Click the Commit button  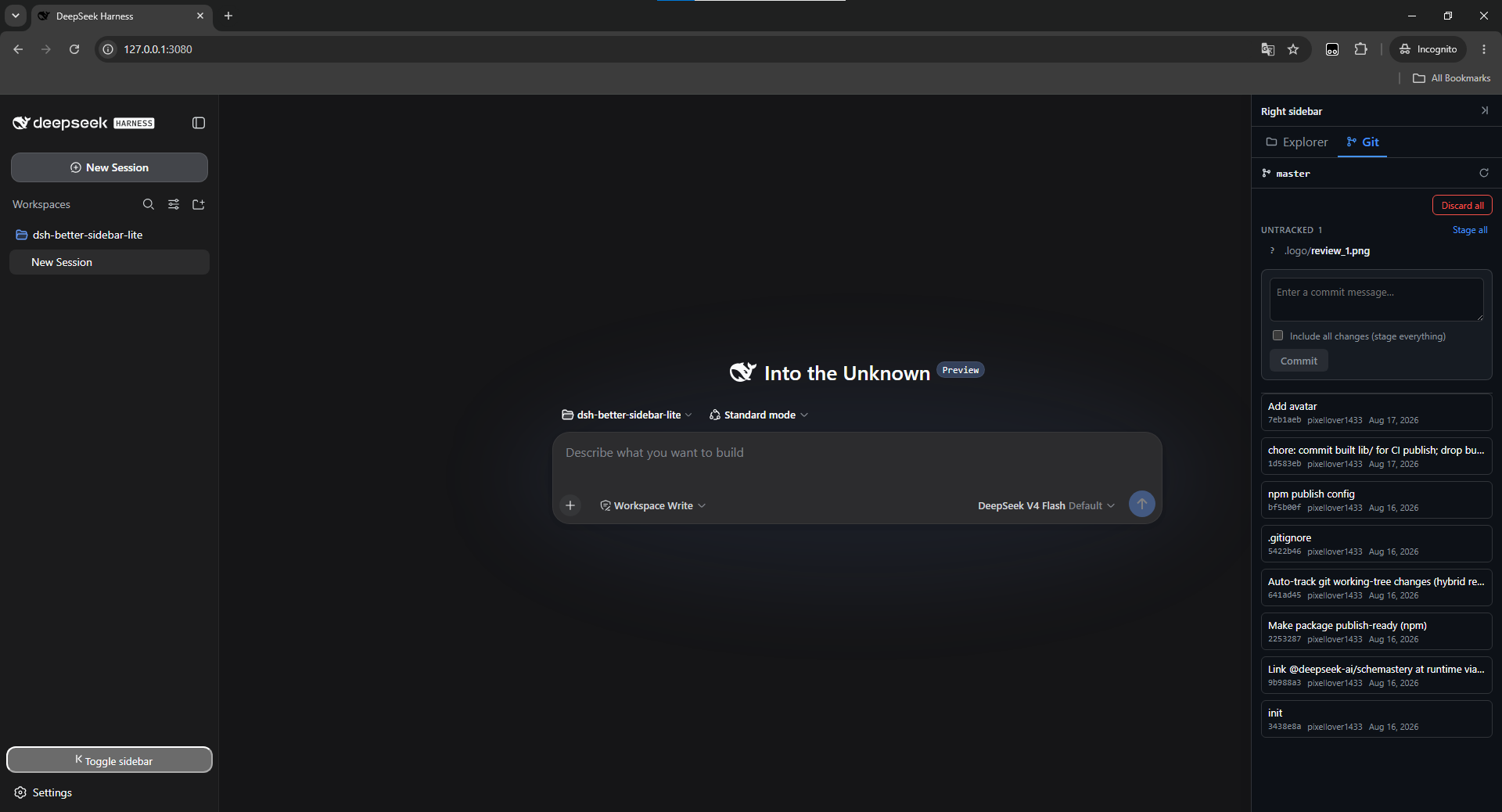[x=1299, y=361]
